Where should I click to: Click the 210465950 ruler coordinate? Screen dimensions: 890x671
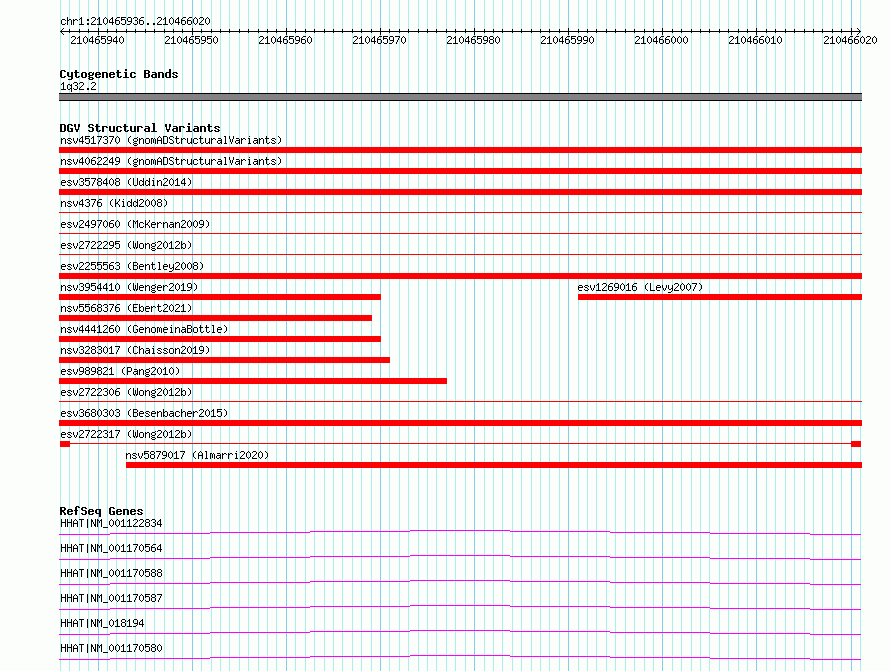(x=191, y=40)
